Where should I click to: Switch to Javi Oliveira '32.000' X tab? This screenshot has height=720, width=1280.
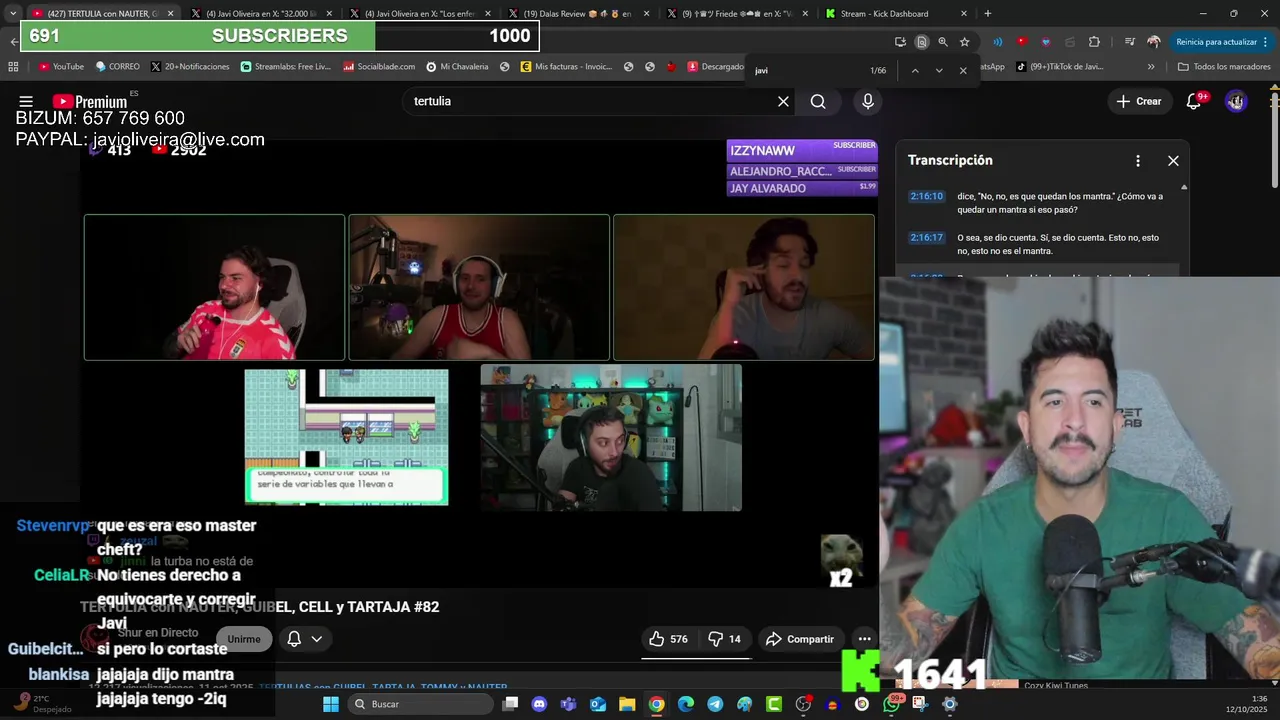click(263, 13)
